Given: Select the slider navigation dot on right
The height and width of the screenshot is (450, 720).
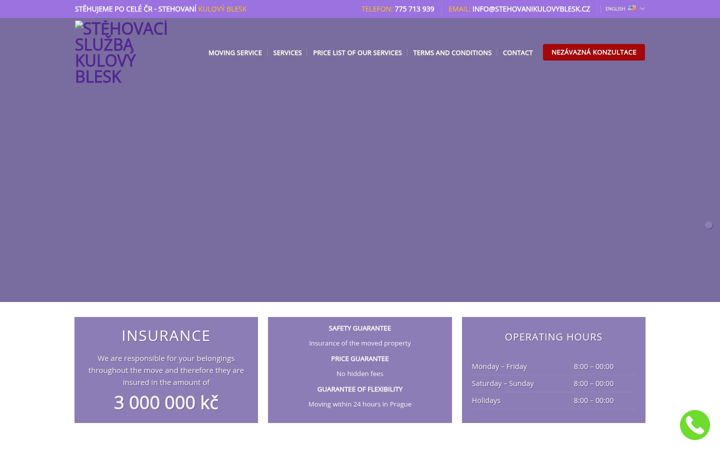Looking at the screenshot, I should pos(709,225).
